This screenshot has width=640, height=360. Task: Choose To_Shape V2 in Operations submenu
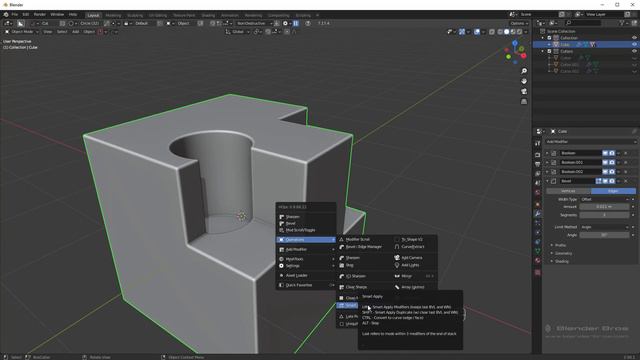tap(412, 240)
